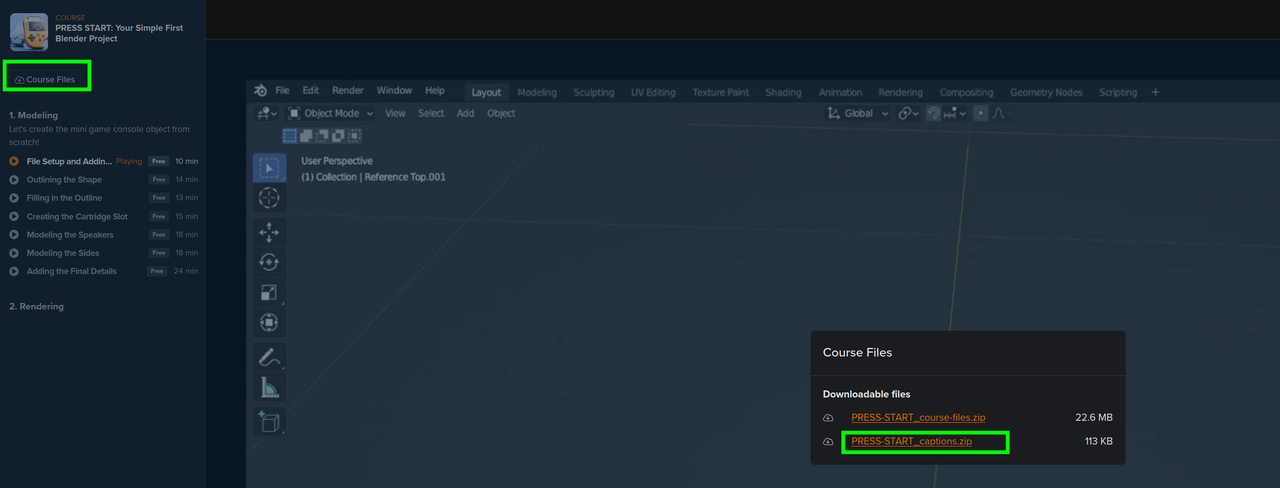The width and height of the screenshot is (1280, 488).
Task: Switch to the UV Editing workspace tab
Action: click(x=653, y=92)
